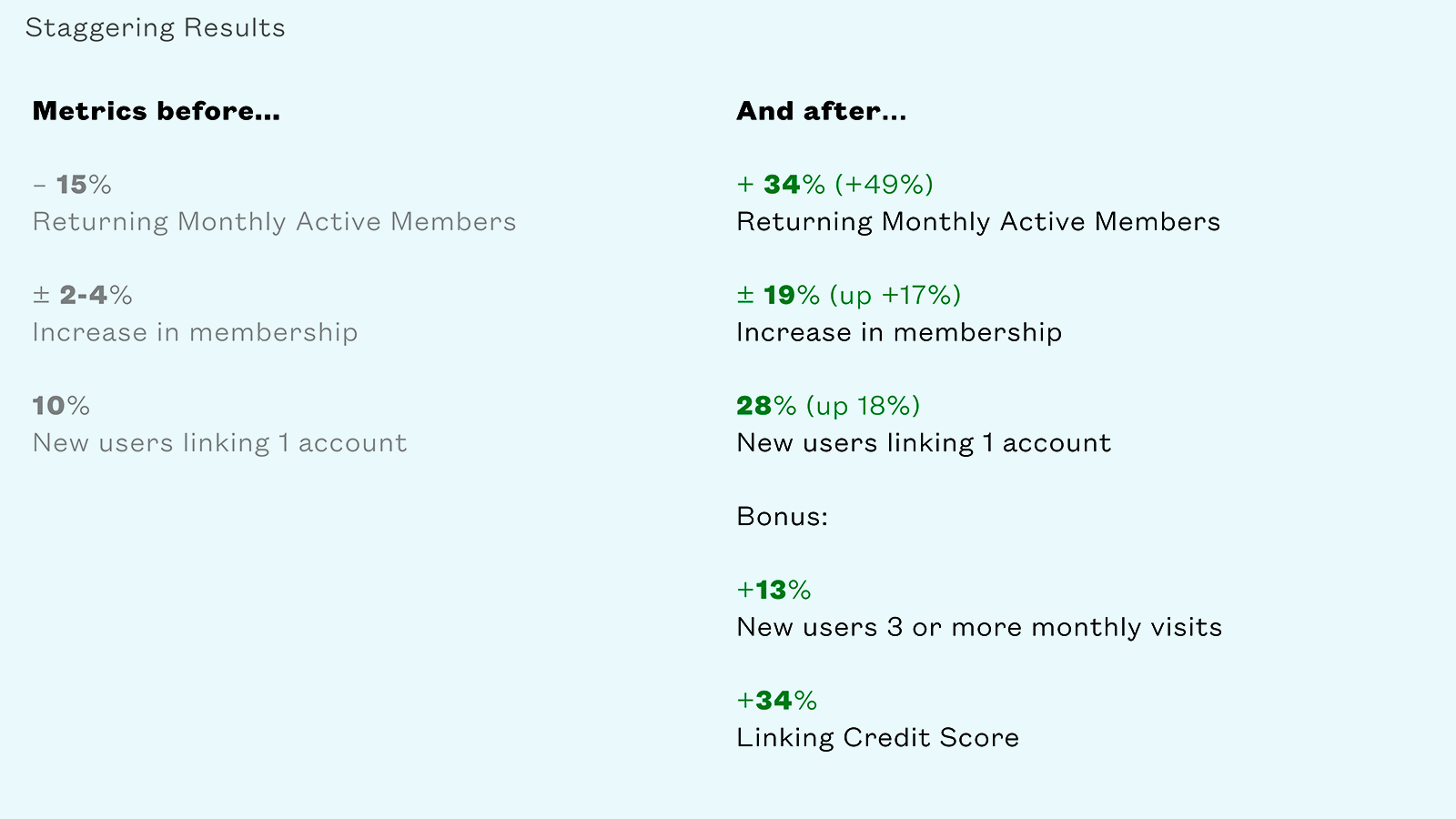1456x819 pixels.
Task: Select grey 'New users linking 1 account'
Action: (x=220, y=443)
